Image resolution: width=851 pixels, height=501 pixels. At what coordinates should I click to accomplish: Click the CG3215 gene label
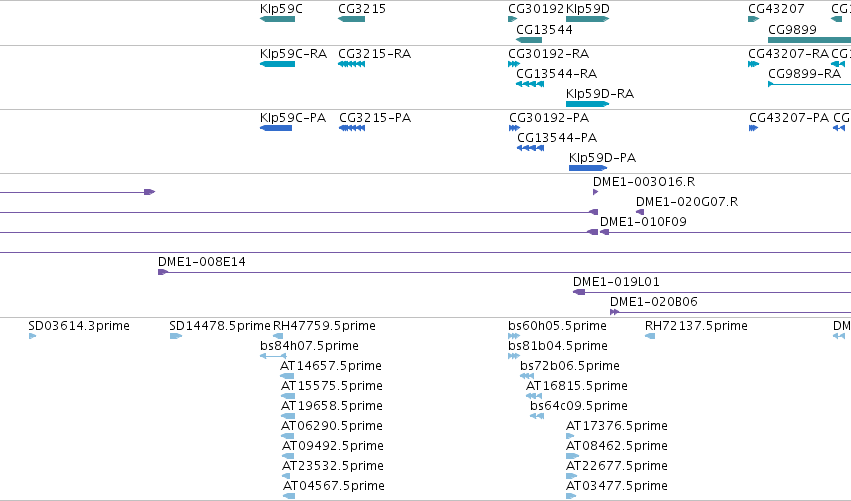coord(361,9)
